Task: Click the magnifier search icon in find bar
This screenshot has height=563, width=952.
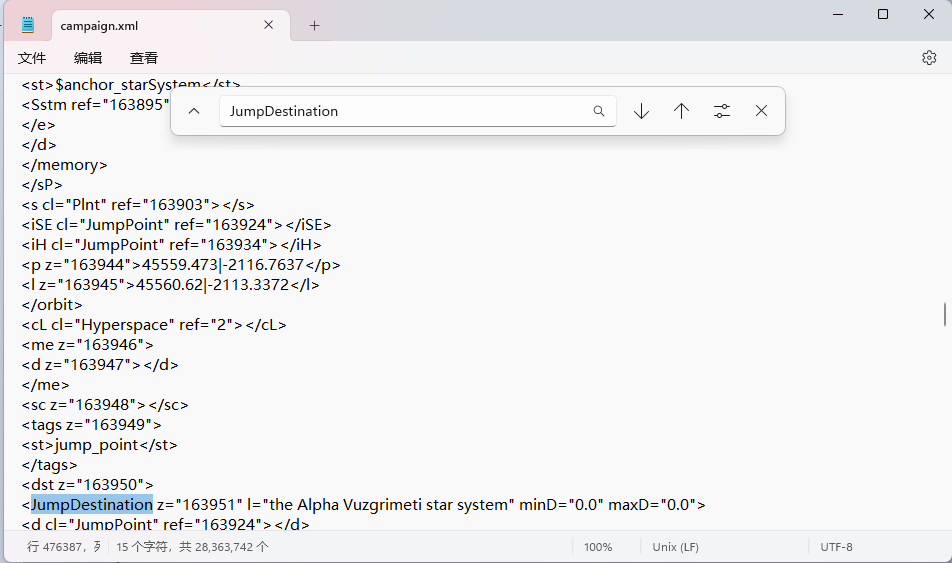Action: pos(599,111)
